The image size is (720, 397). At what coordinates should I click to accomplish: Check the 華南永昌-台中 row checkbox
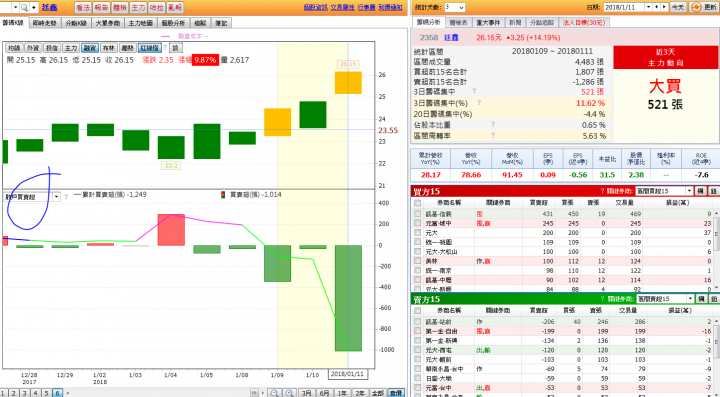[417, 369]
